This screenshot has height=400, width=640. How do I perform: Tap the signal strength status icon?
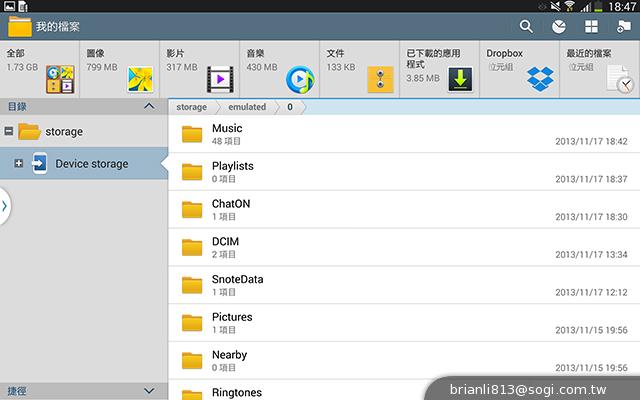[x=586, y=7]
